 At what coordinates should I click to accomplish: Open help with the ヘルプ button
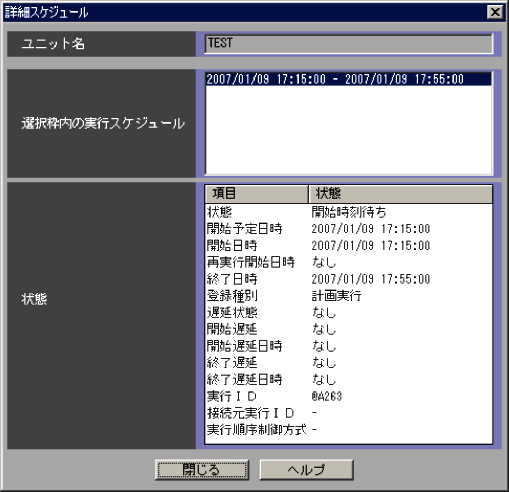(x=306, y=470)
